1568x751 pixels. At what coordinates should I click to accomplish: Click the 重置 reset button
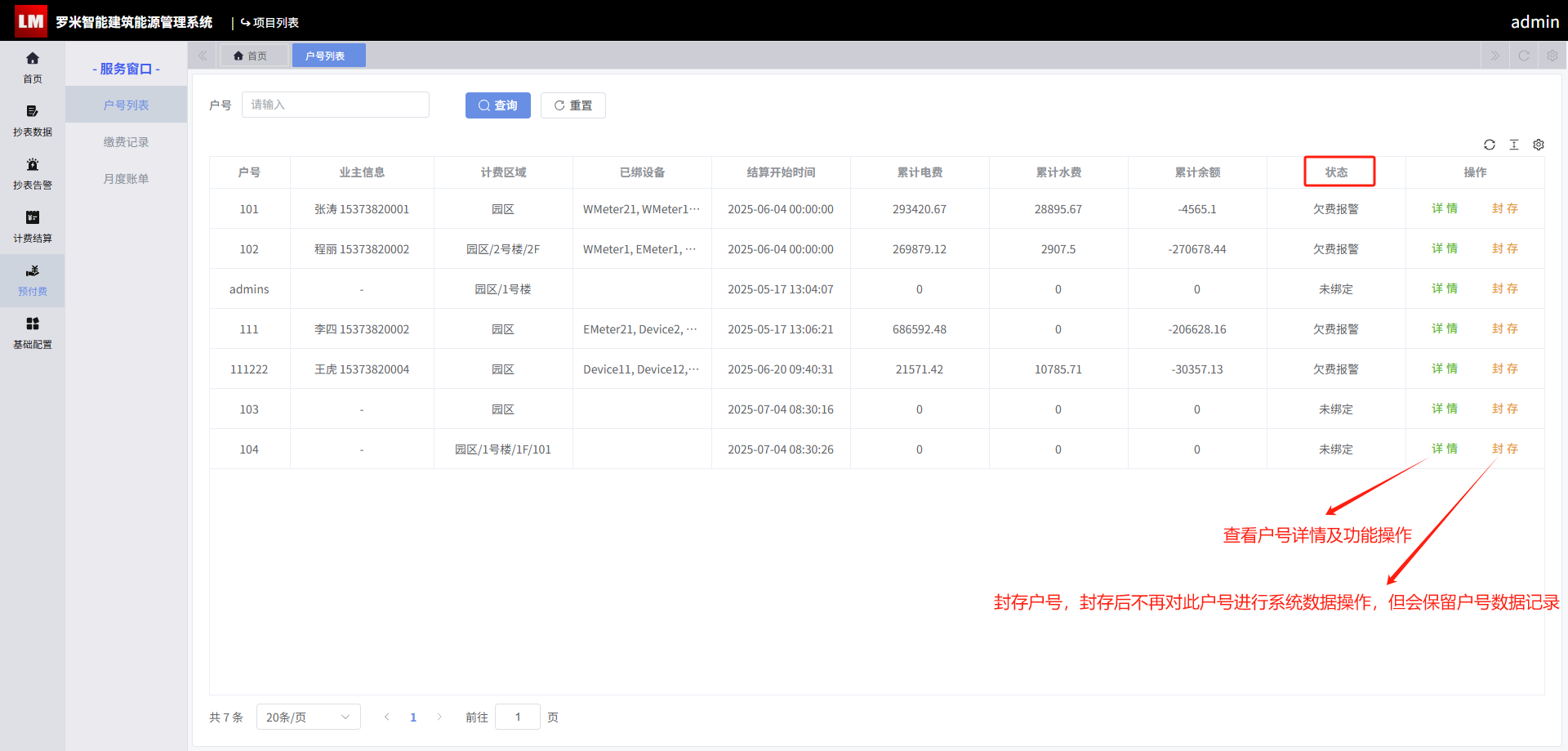point(573,105)
